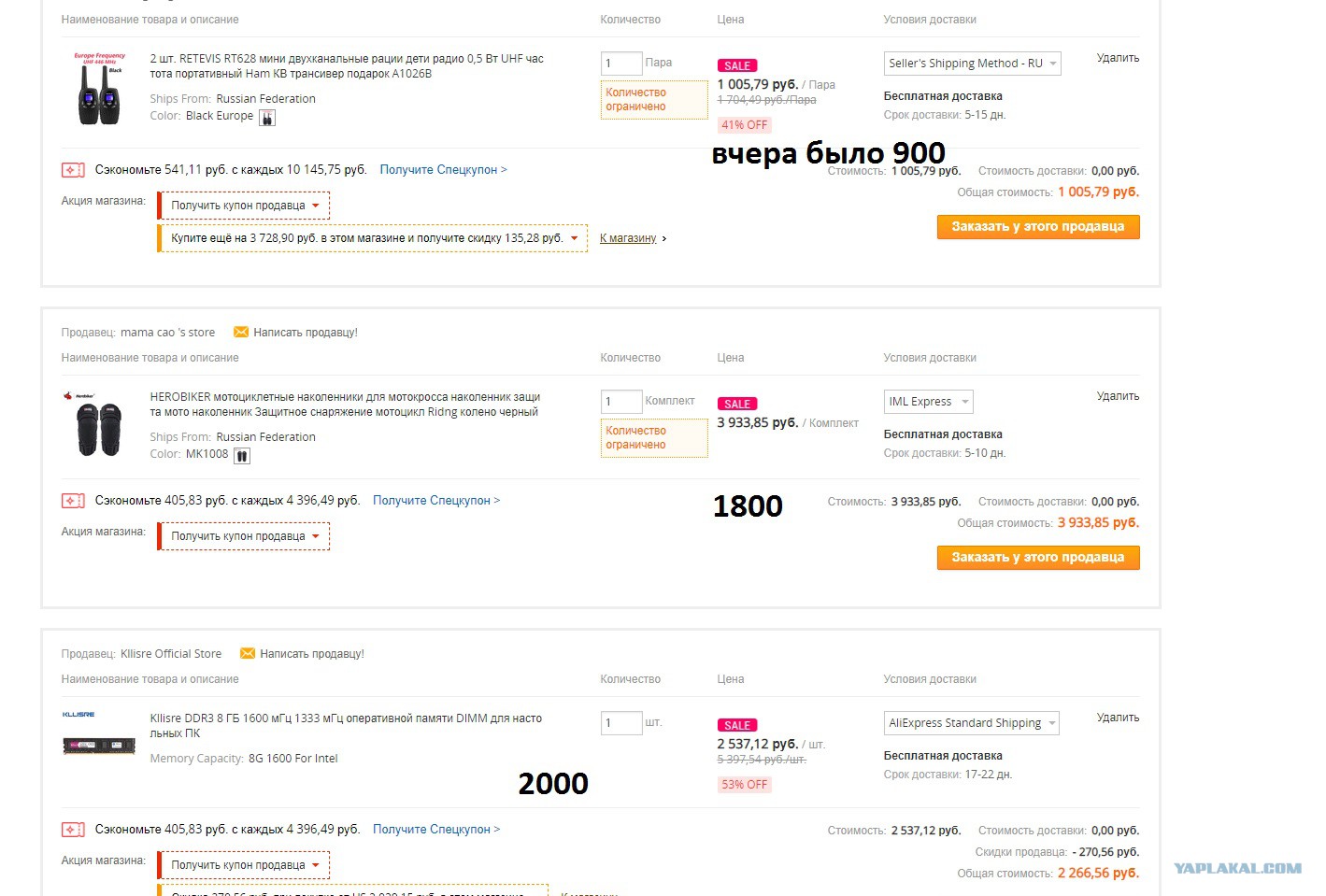Select MK1008 color swatch icon

point(242,456)
